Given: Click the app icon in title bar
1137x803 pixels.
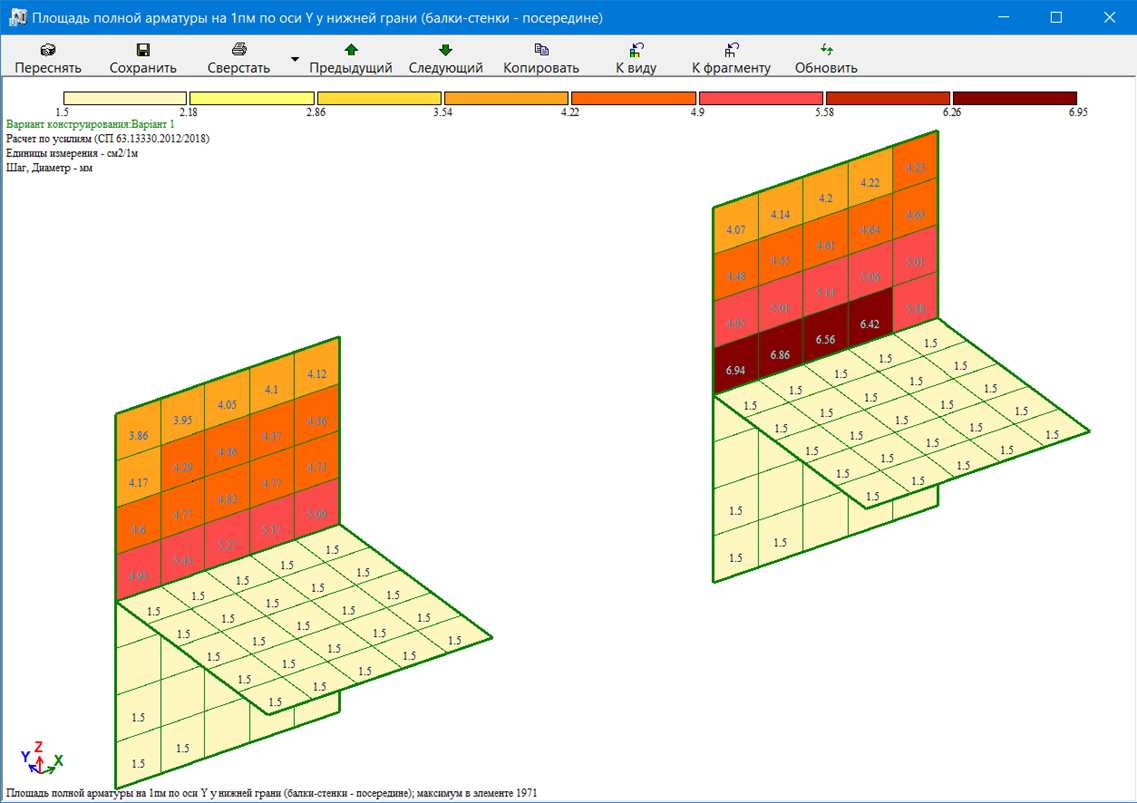Looking at the screenshot, I should 17,18.
